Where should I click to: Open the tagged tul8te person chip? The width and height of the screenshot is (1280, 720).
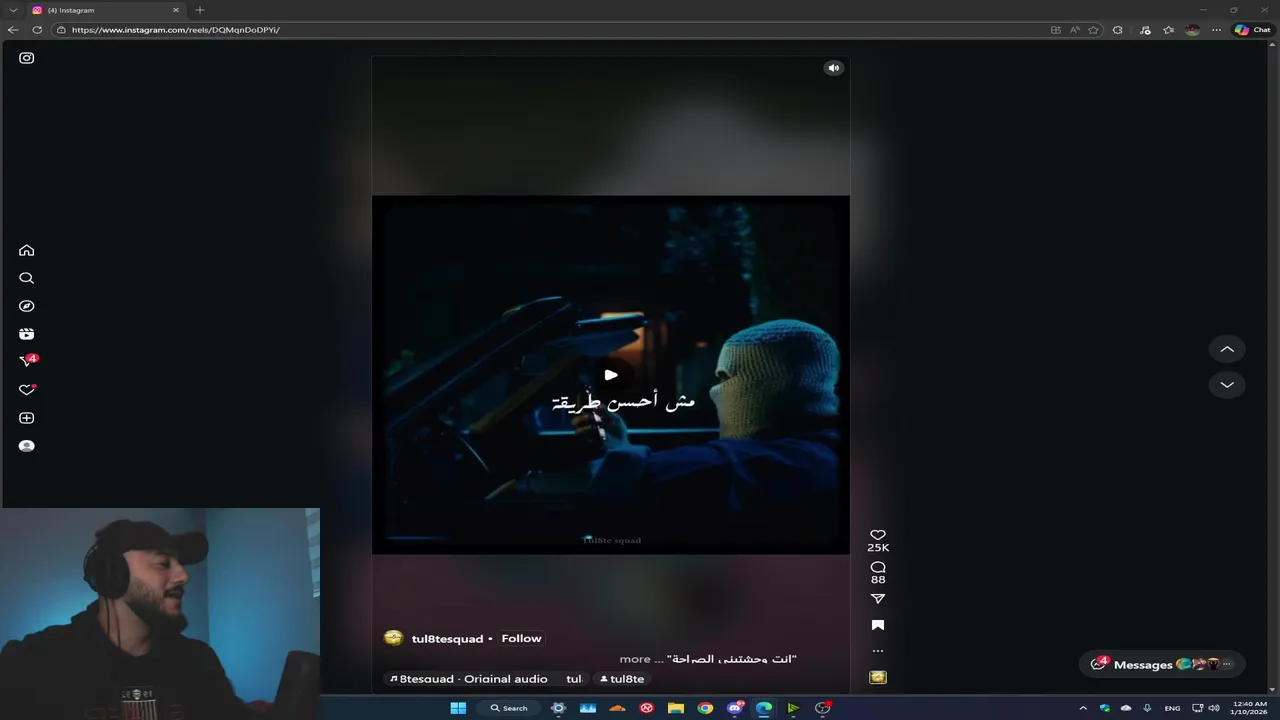click(x=622, y=679)
